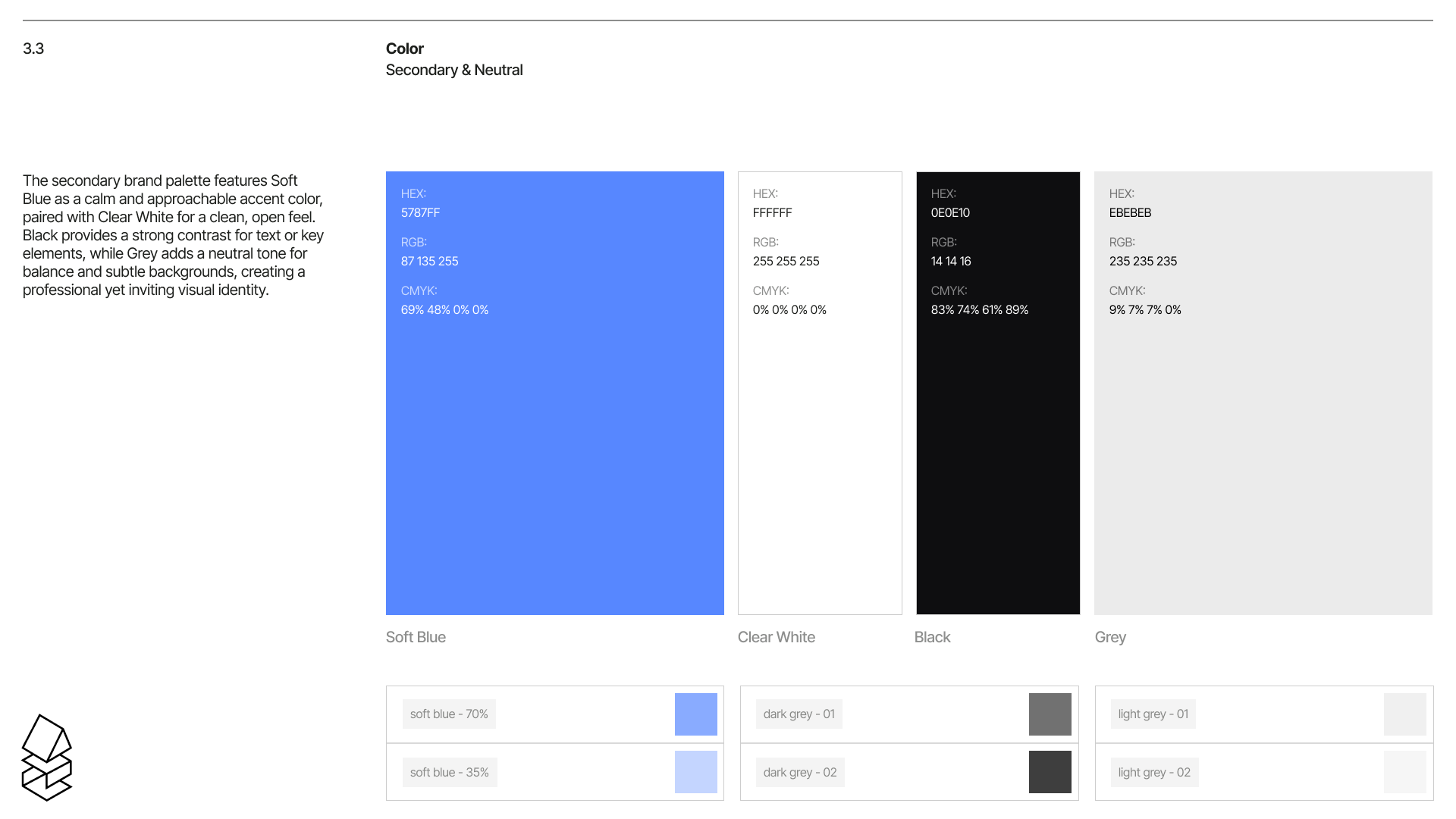Select the Grey color block
This screenshot has width=1456, height=819.
pyautogui.click(x=1263, y=393)
